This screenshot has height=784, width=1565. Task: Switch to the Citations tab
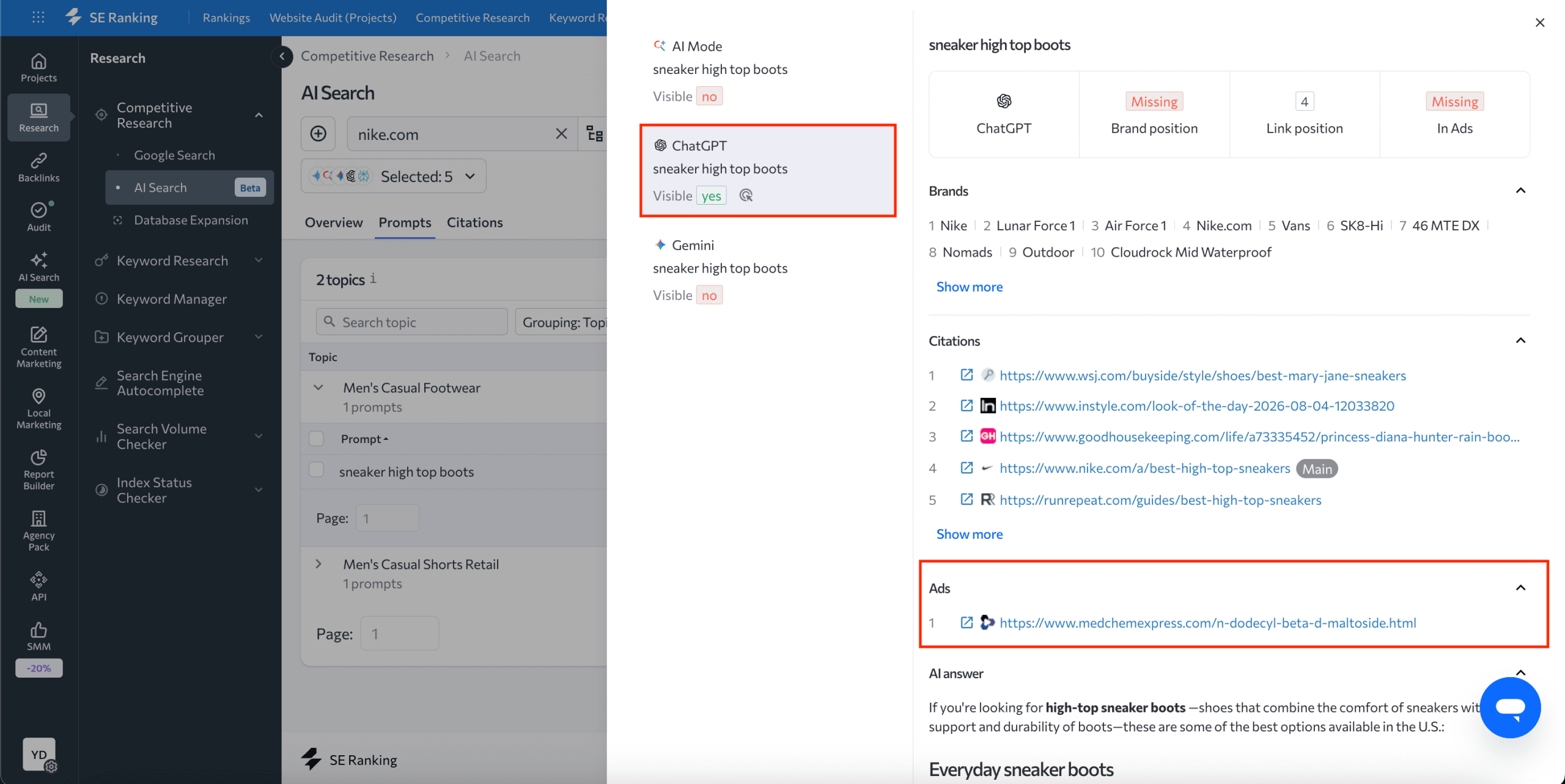click(x=475, y=222)
